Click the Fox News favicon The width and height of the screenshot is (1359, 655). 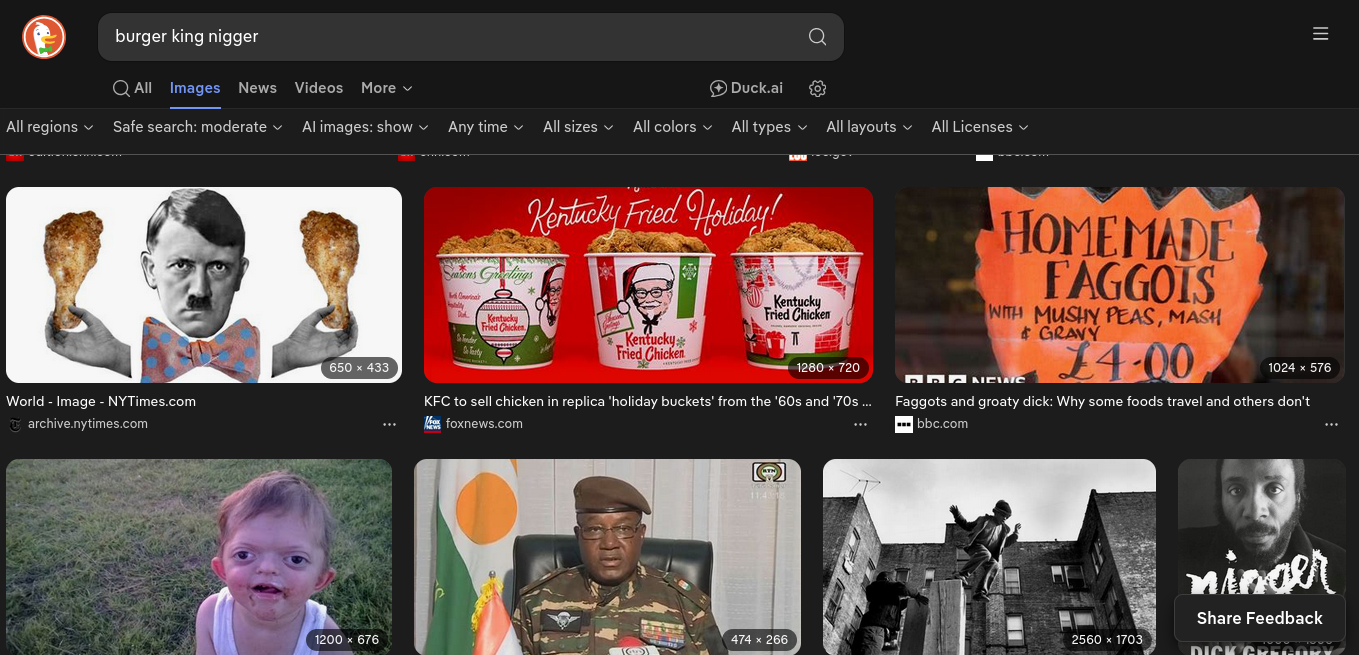[432, 424]
